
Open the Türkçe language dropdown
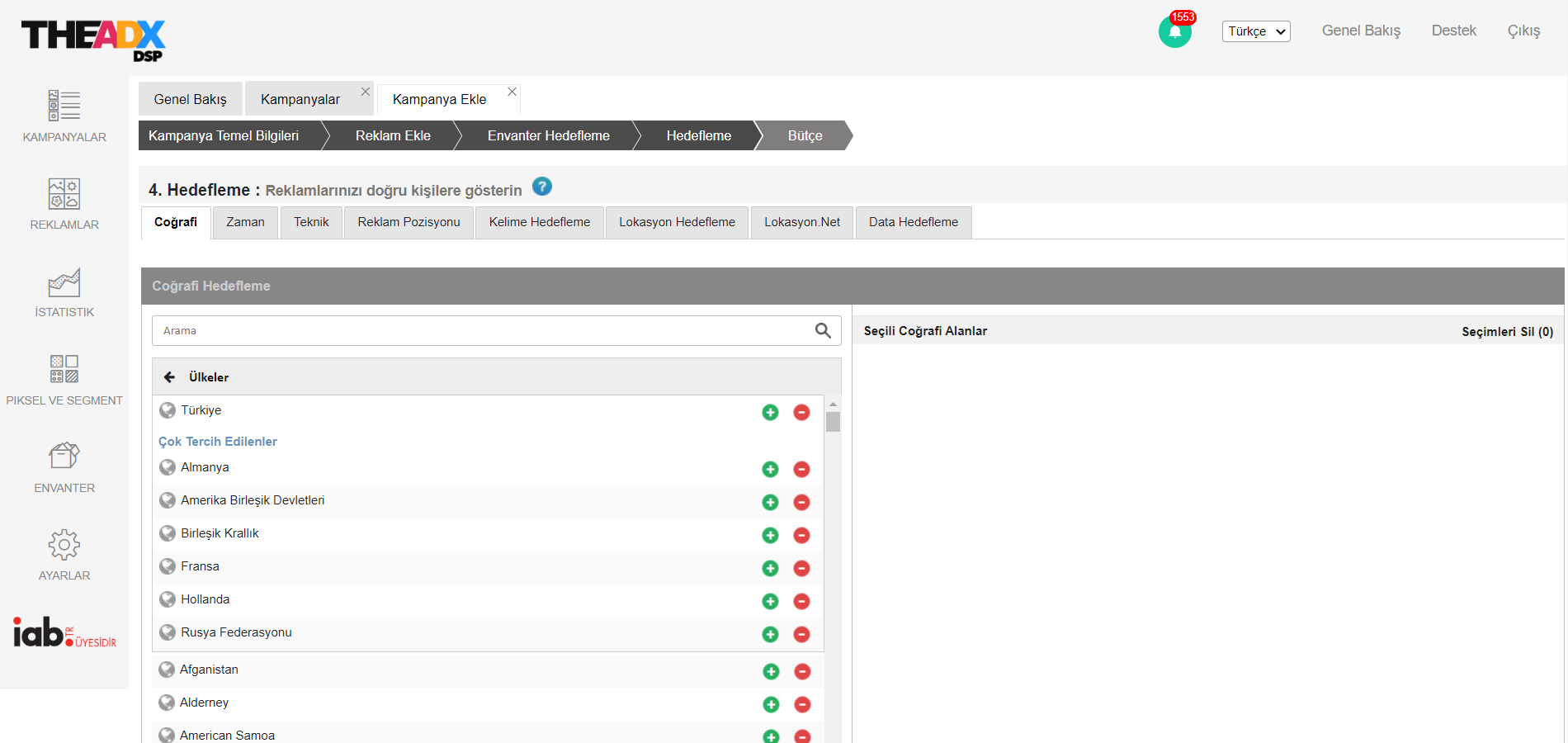[x=1255, y=31]
